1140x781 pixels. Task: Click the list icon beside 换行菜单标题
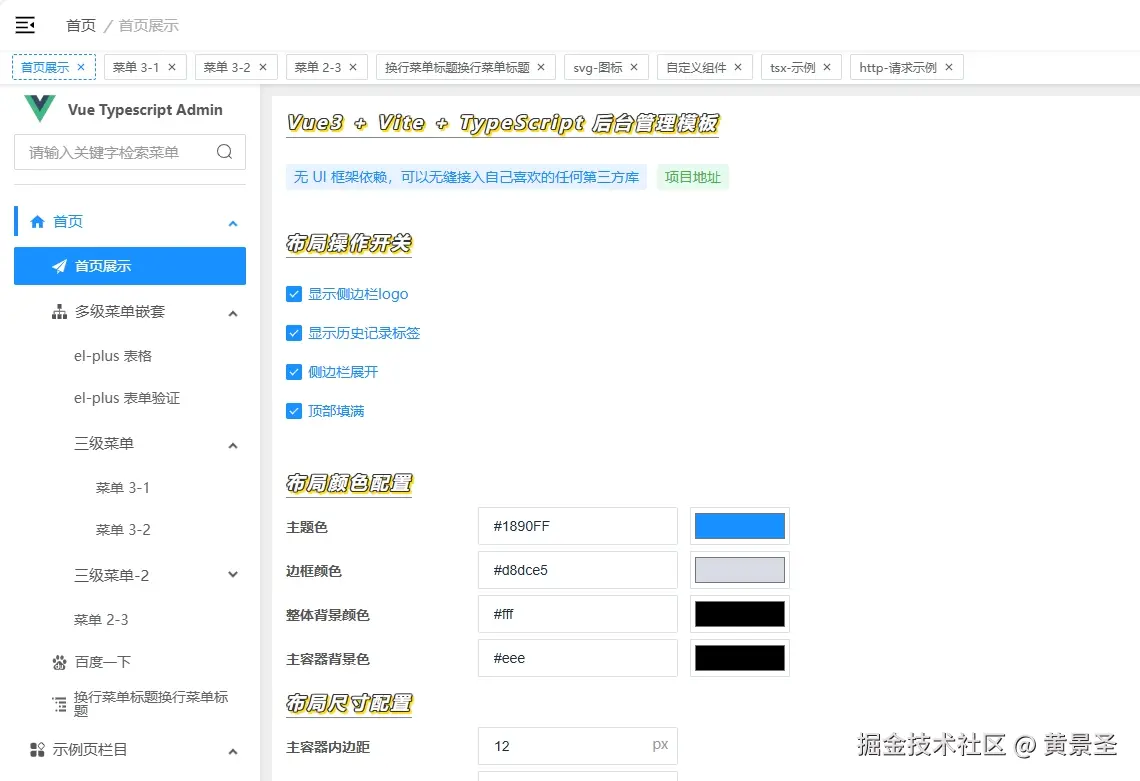[59, 704]
